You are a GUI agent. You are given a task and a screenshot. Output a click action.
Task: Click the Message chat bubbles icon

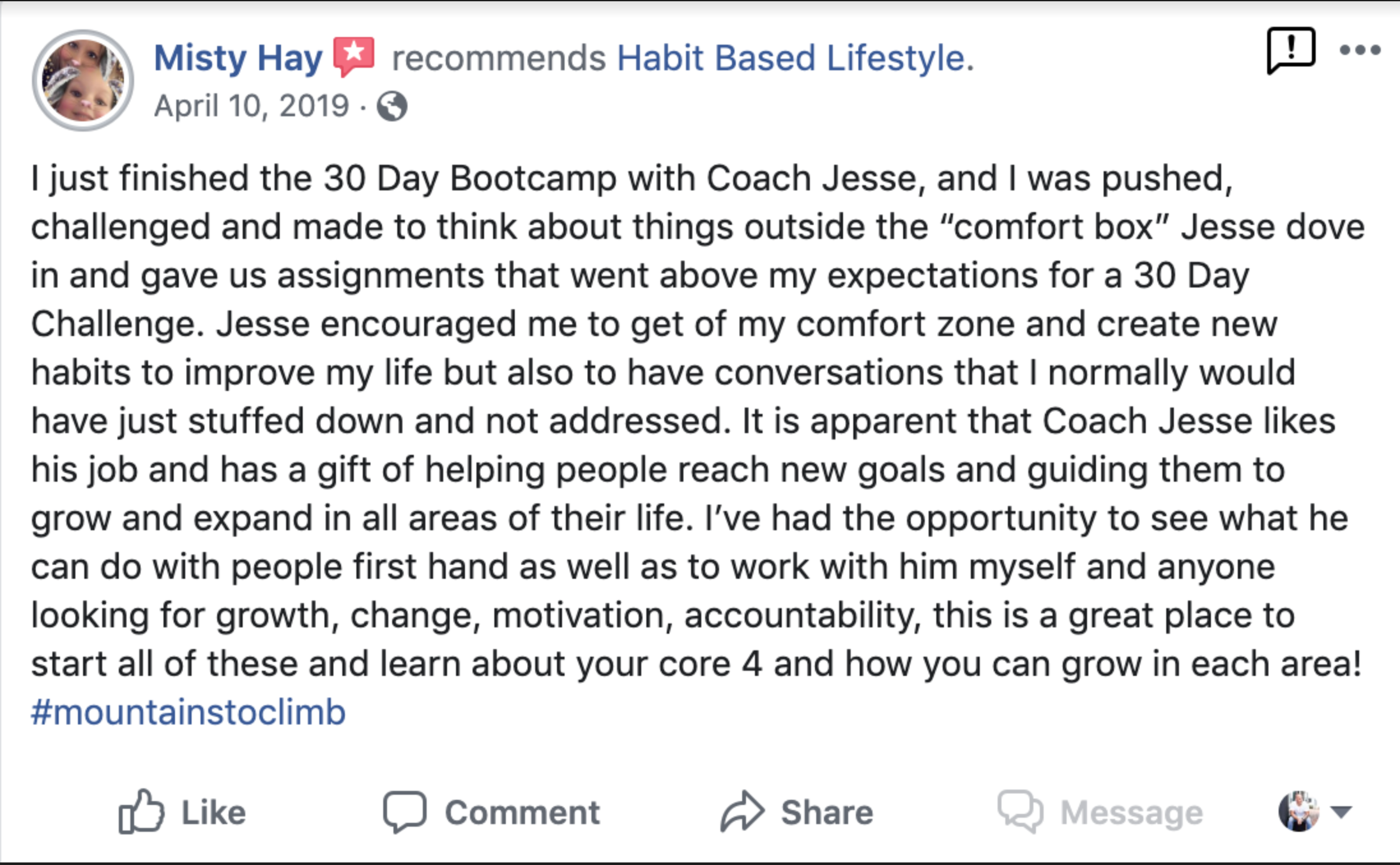click(x=1020, y=812)
